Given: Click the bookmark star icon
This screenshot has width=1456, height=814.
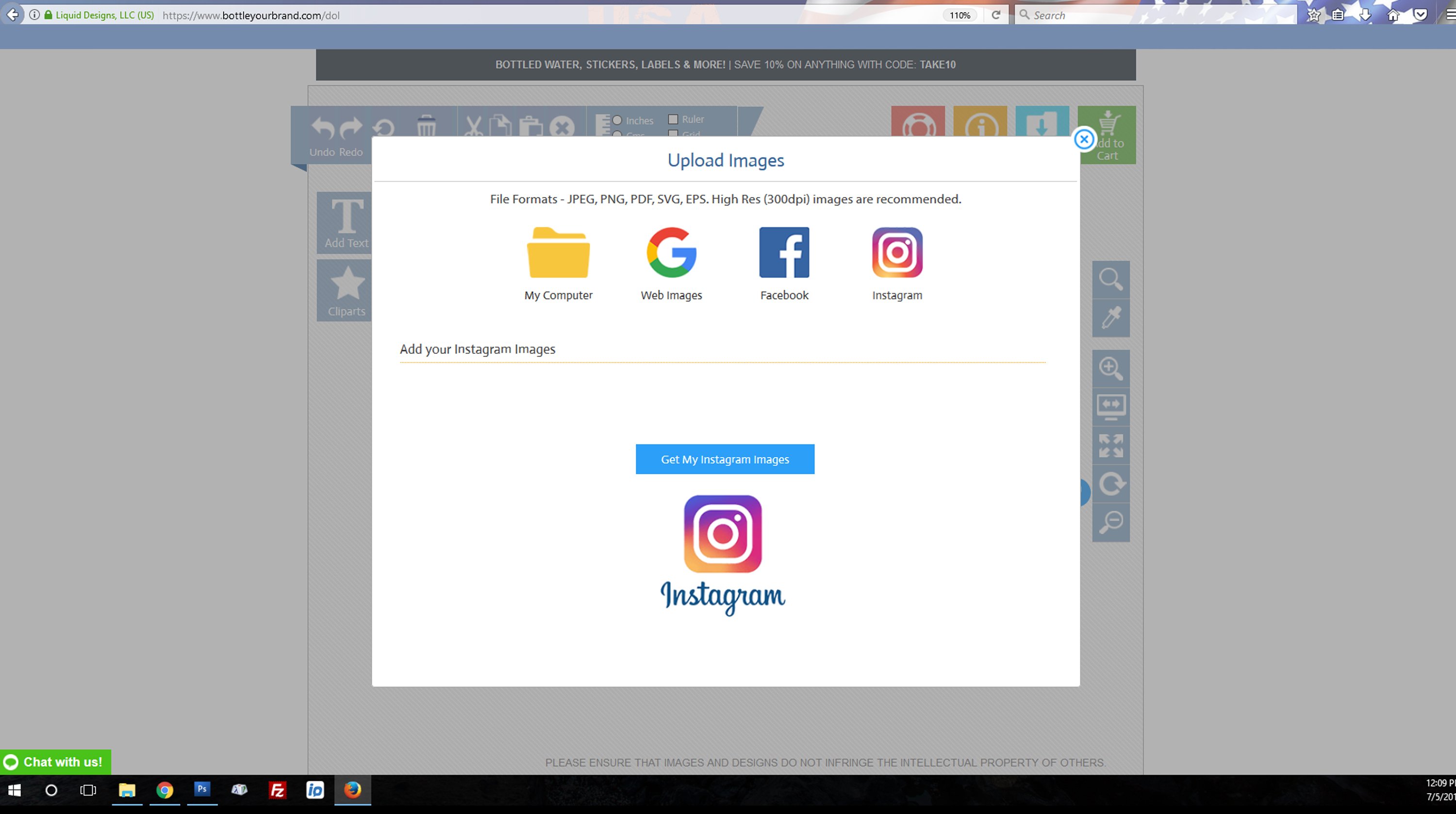Looking at the screenshot, I should click(x=1314, y=15).
